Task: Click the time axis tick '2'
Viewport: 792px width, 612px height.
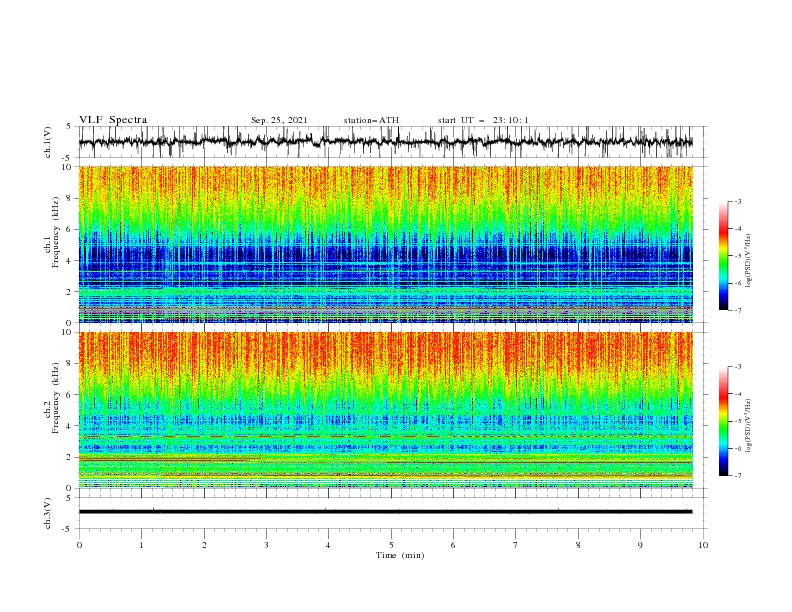Action: [204, 545]
